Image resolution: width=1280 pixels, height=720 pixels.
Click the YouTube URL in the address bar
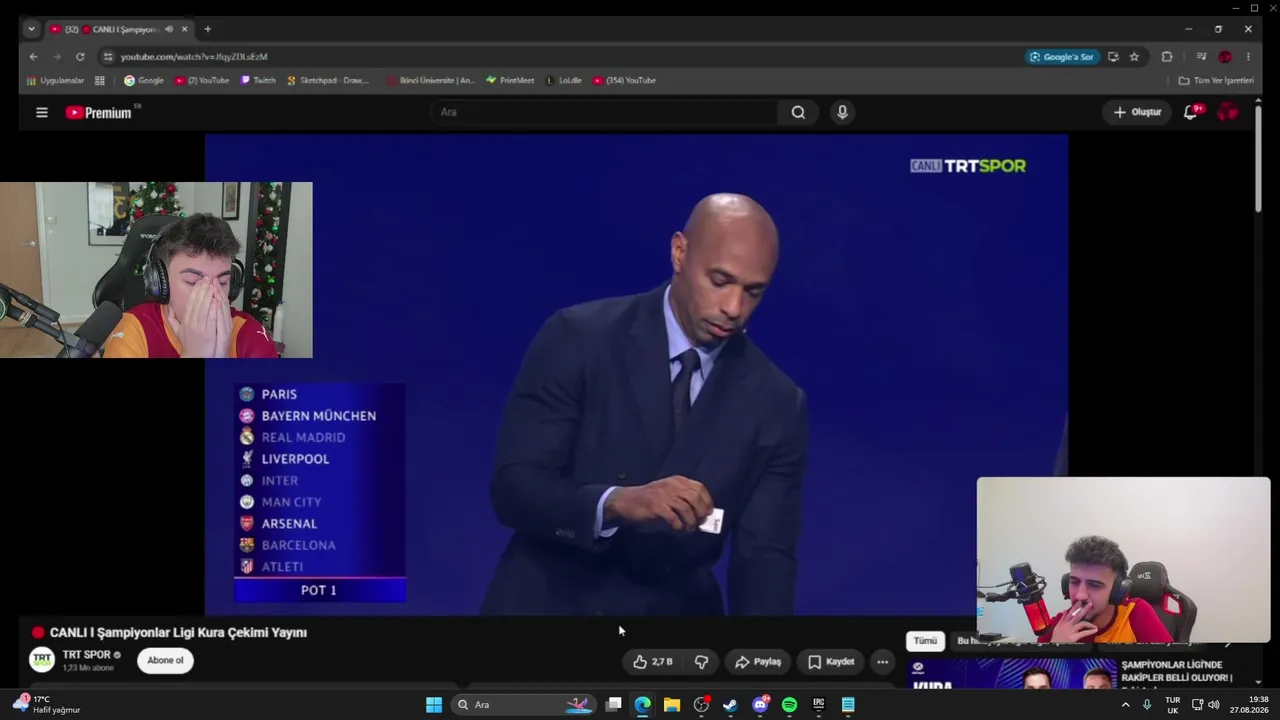194,57
